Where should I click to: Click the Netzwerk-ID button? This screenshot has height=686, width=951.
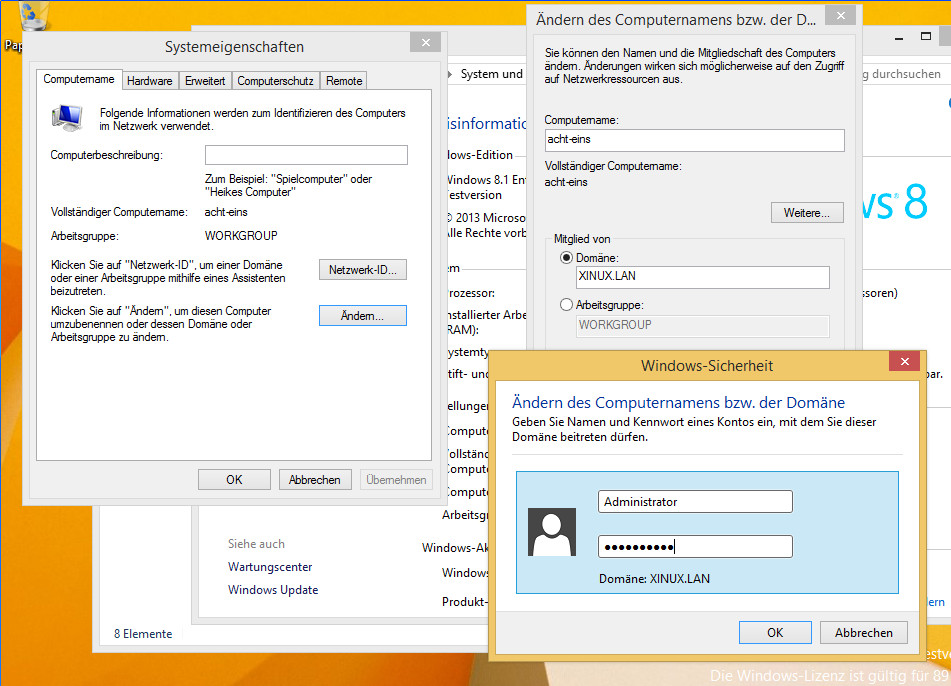coord(363,269)
